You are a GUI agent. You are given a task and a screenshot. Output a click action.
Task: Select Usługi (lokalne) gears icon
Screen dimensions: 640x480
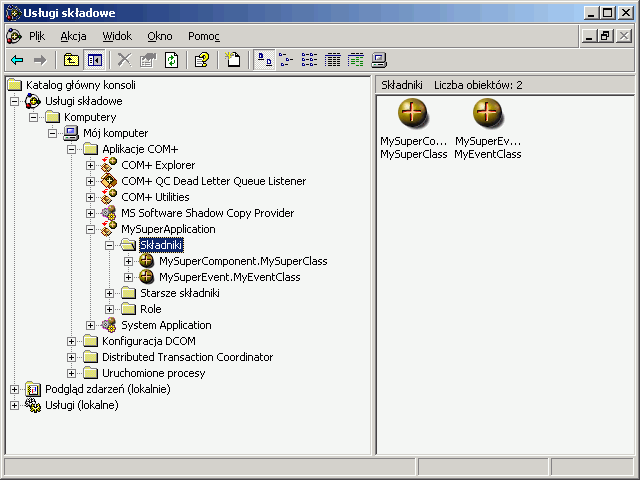point(33,405)
